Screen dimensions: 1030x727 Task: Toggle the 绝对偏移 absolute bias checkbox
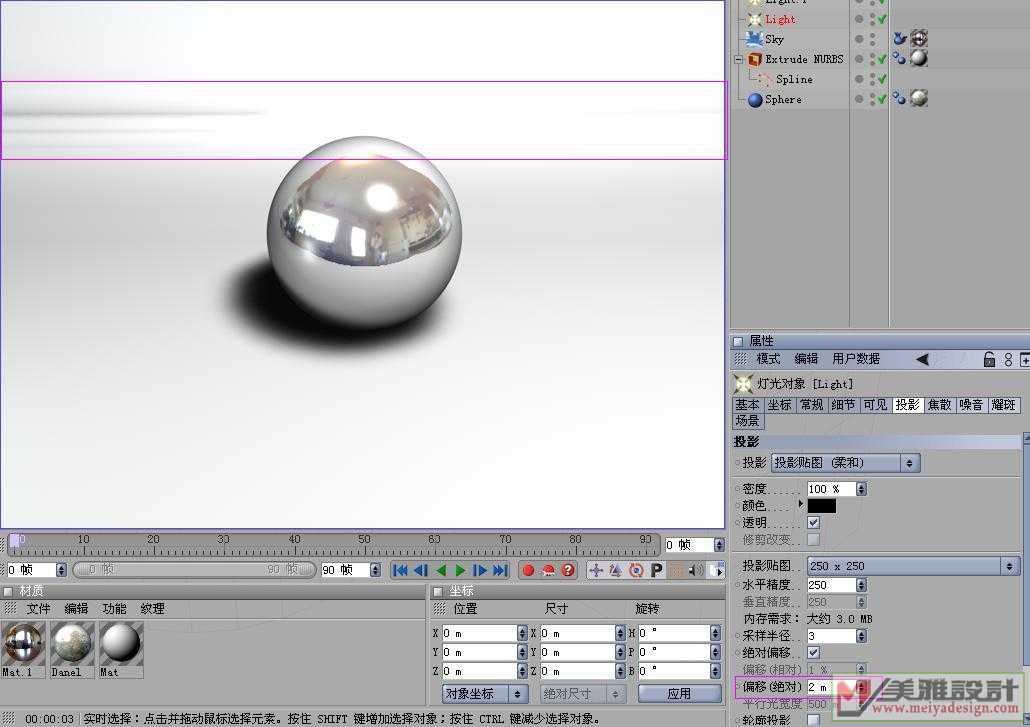pyautogui.click(x=814, y=653)
